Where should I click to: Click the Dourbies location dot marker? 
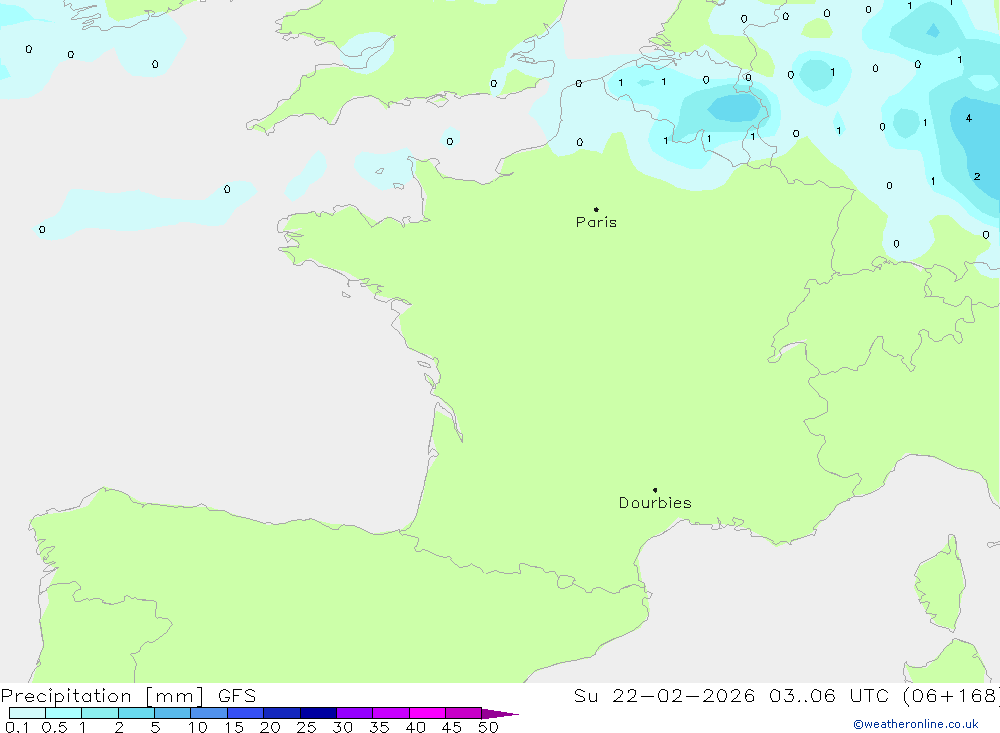click(x=655, y=490)
